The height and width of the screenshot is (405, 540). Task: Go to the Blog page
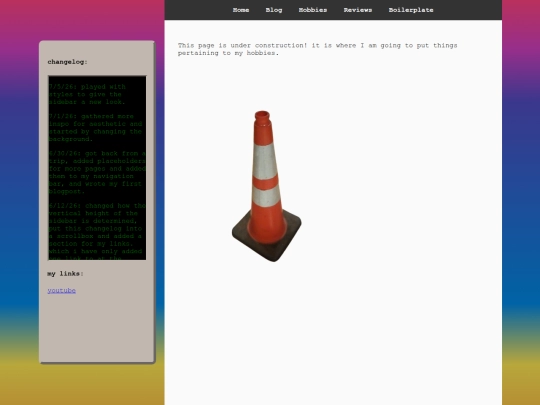point(274,10)
